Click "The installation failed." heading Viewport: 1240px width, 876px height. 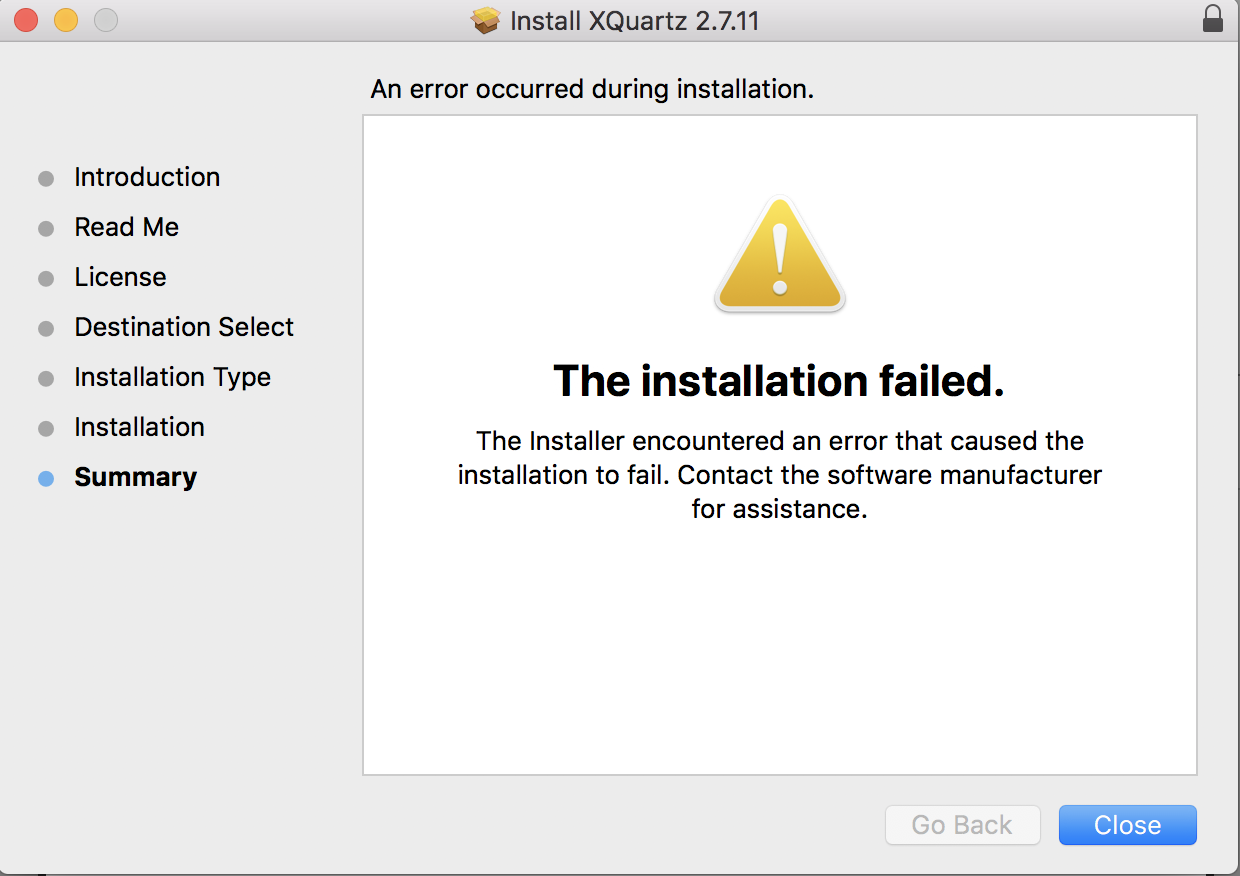778,381
